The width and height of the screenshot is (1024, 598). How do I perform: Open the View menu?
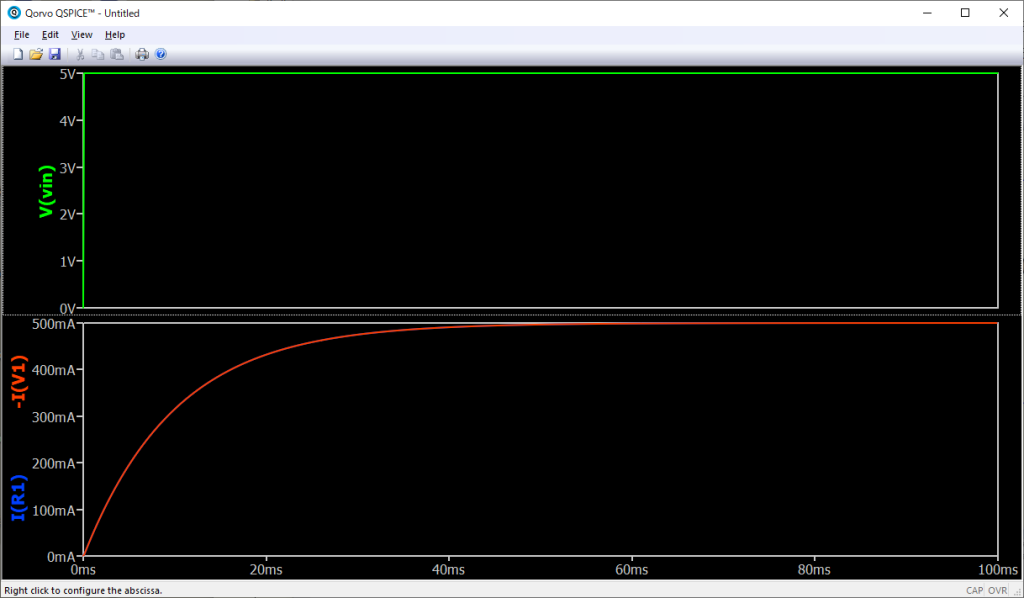tap(81, 35)
